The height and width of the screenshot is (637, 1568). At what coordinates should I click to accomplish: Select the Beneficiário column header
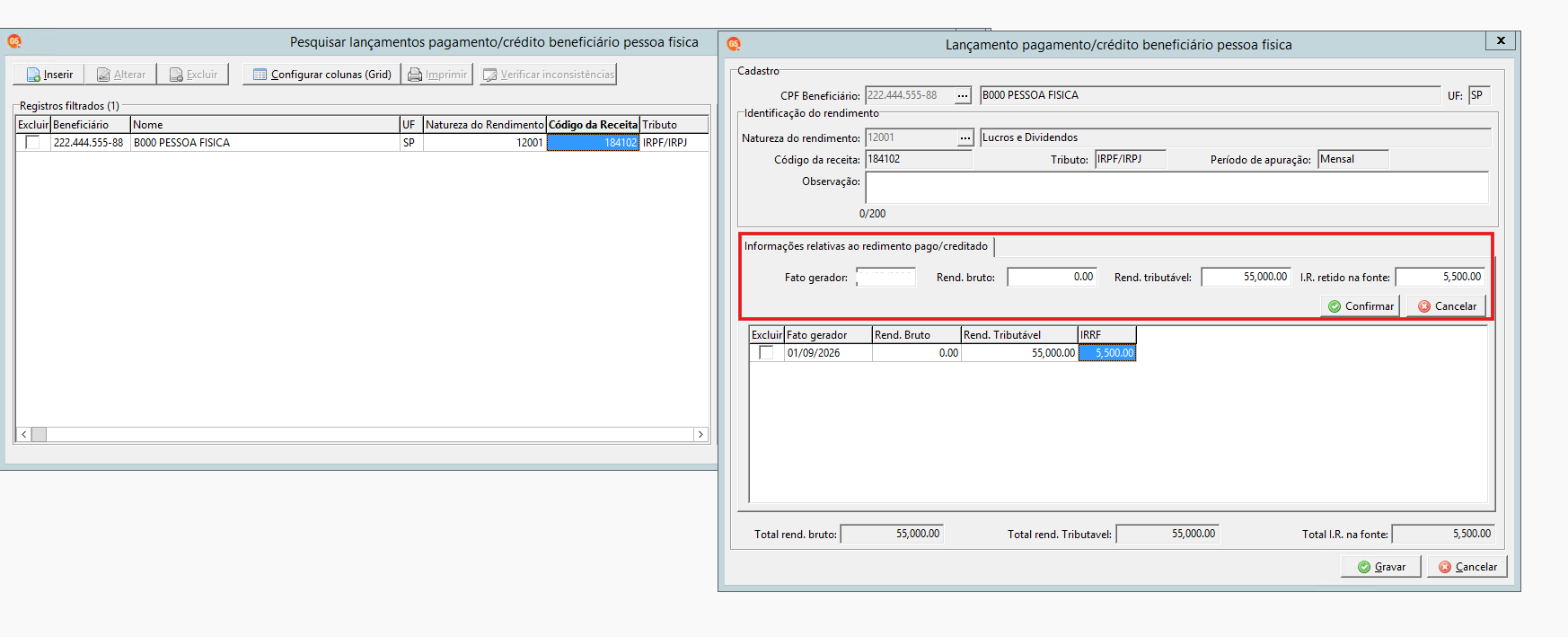click(91, 125)
